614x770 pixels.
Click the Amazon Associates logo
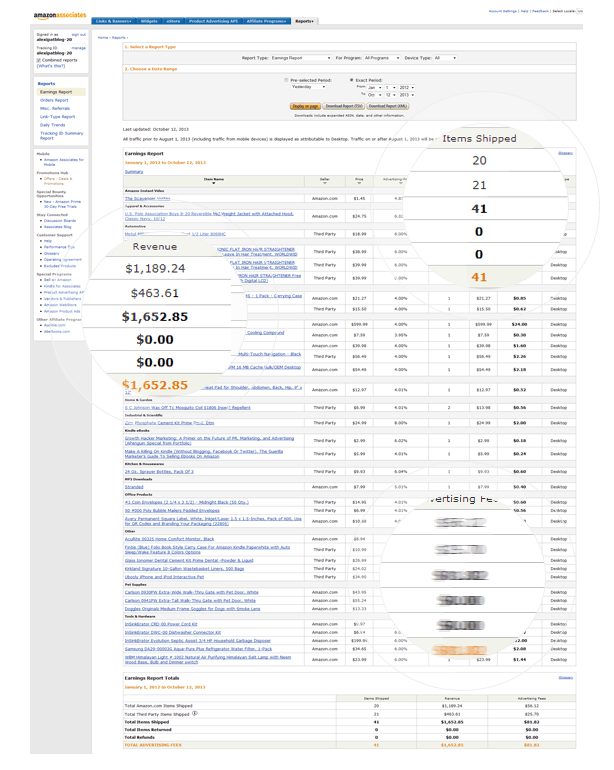click(x=60, y=15)
